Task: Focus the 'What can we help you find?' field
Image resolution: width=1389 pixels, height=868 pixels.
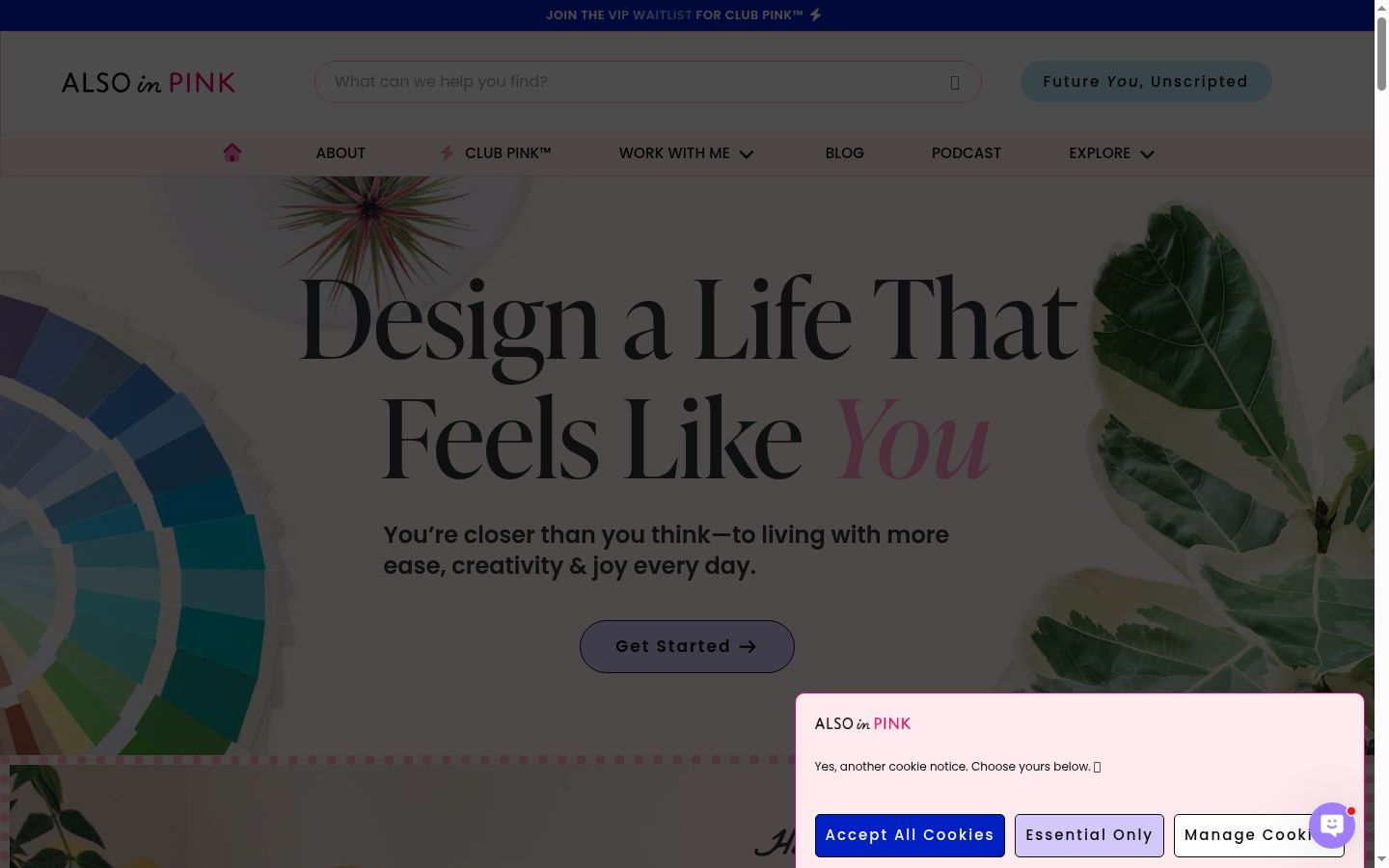Action: point(648,82)
